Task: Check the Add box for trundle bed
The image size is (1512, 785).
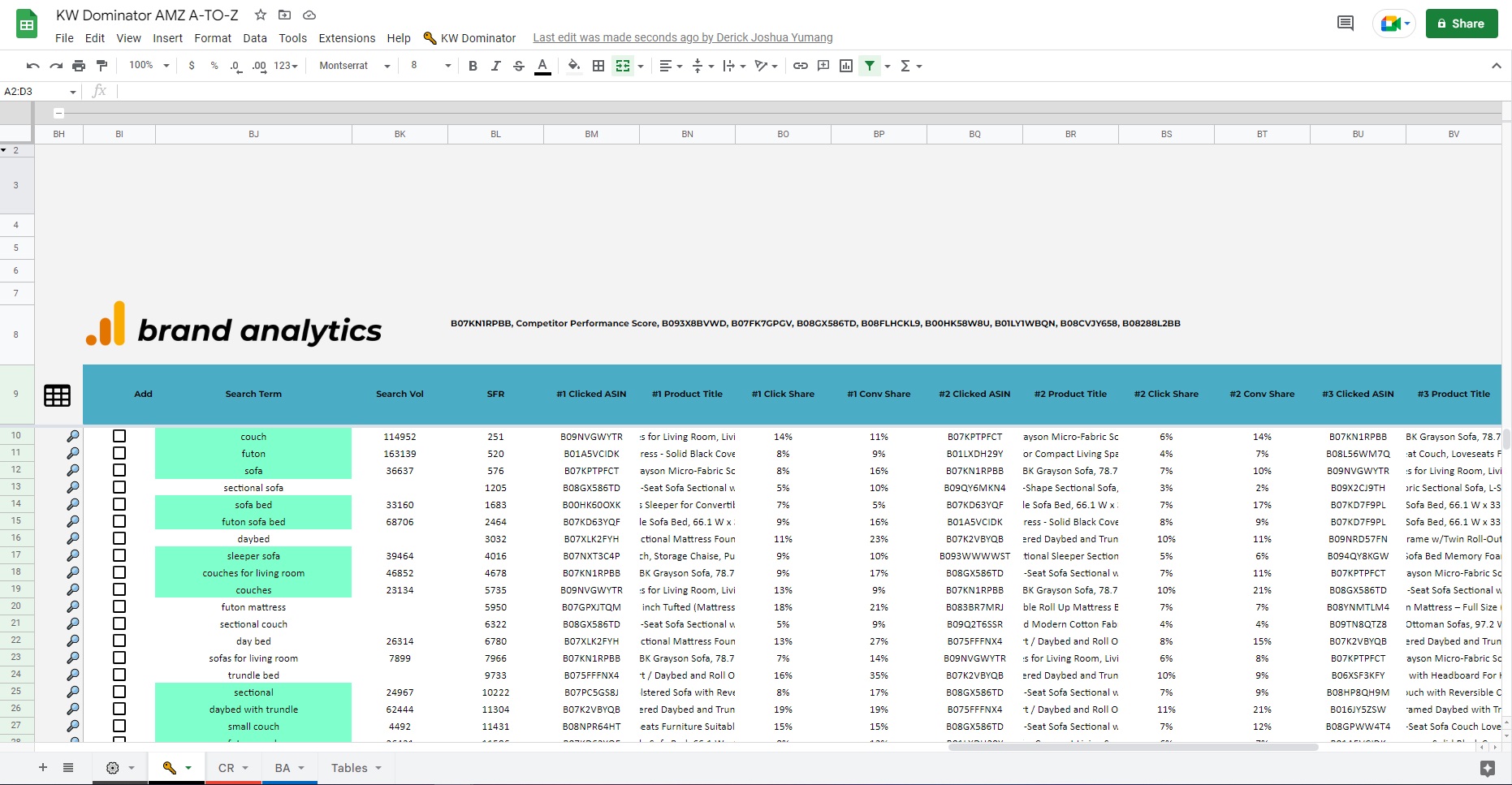Action: tap(119, 675)
